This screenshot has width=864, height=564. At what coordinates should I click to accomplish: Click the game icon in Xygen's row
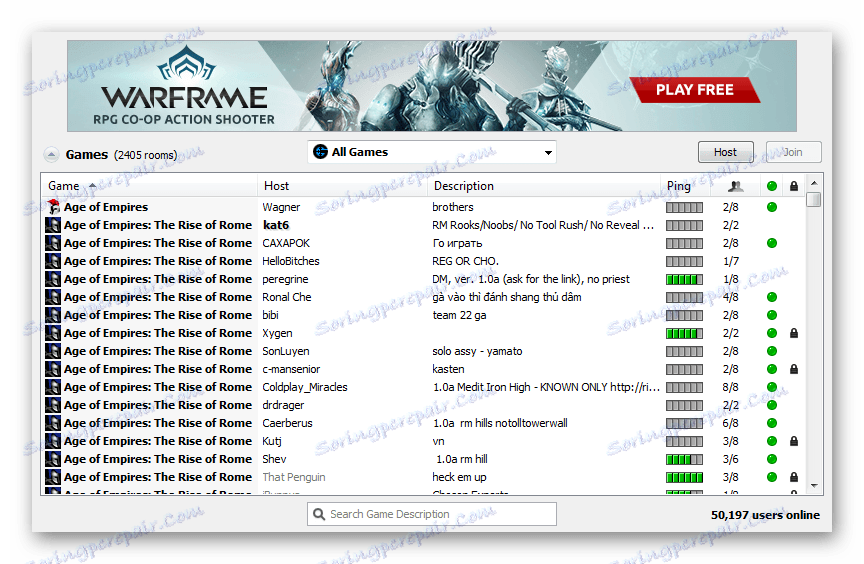[53, 333]
